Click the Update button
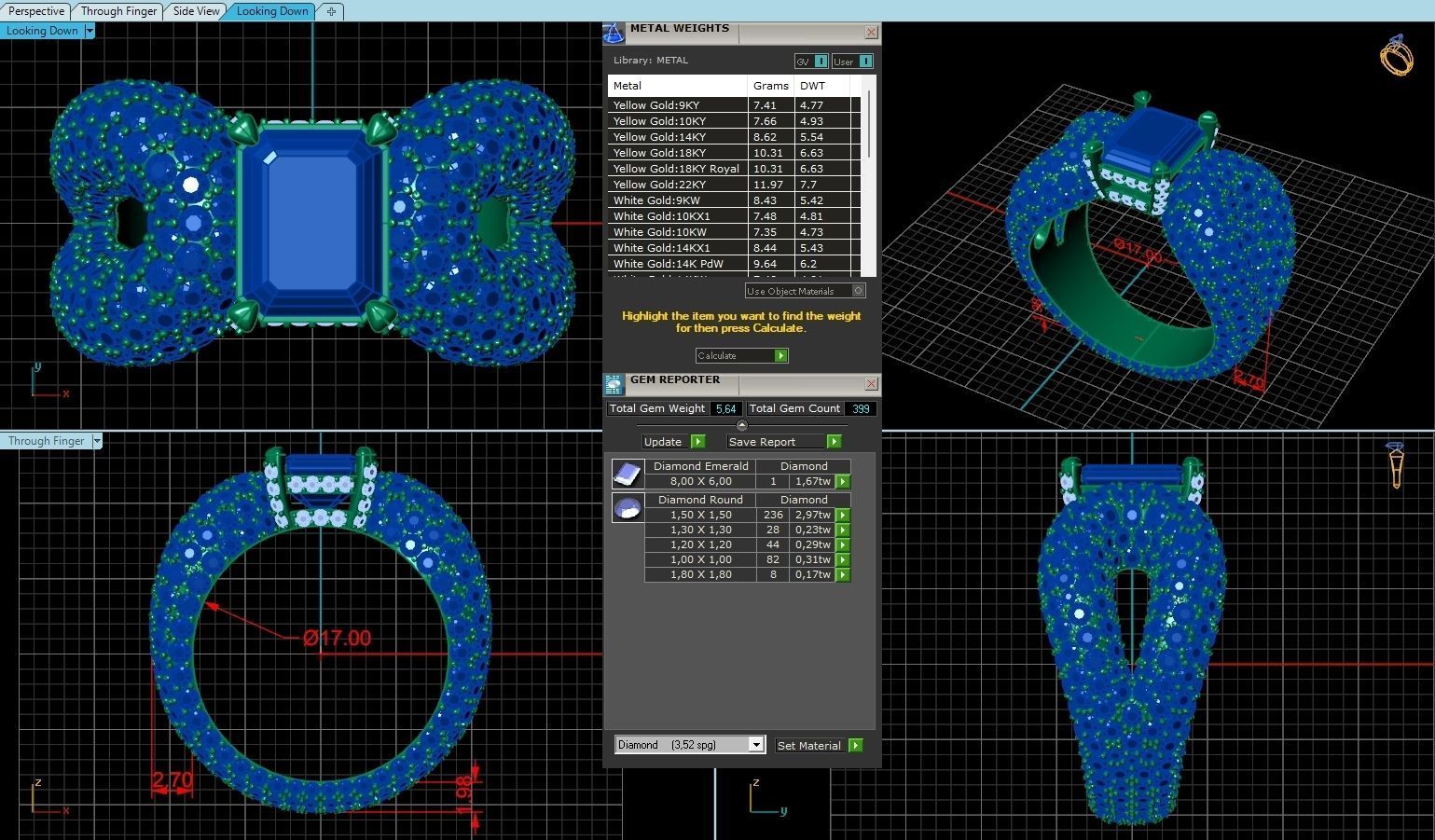 pos(673,442)
